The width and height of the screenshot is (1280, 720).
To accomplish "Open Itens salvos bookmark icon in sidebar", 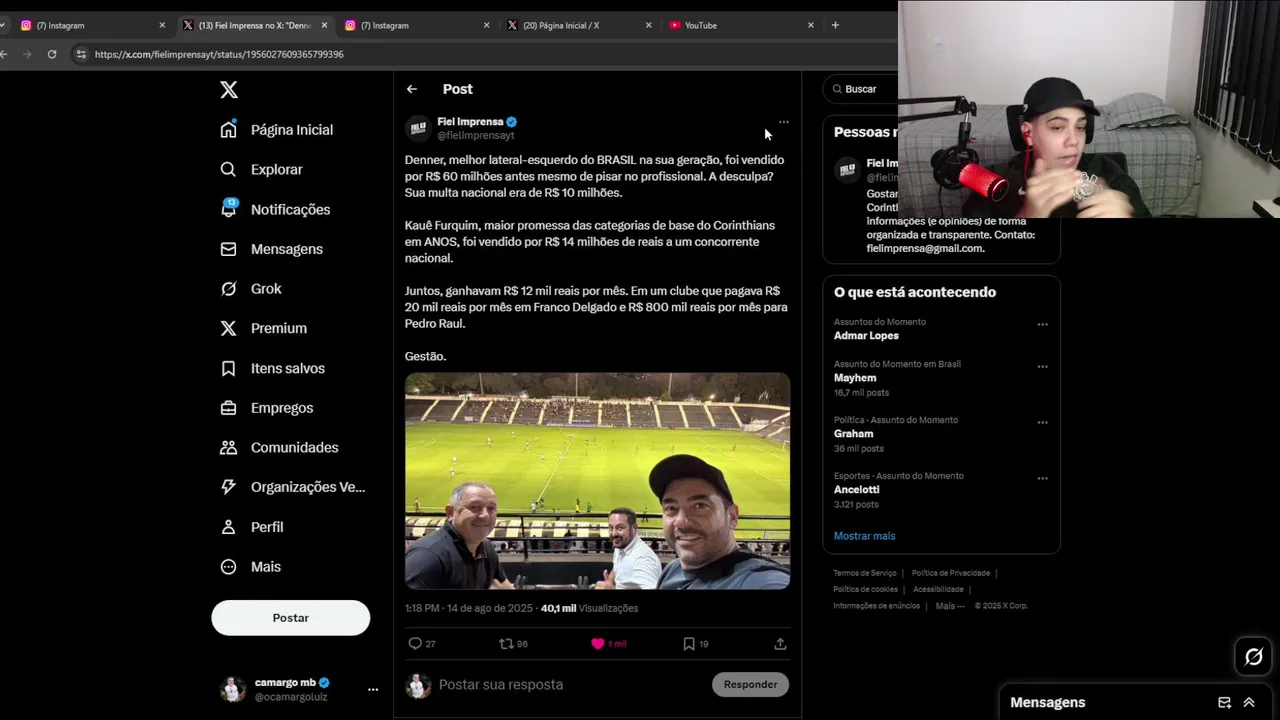I will [x=229, y=368].
